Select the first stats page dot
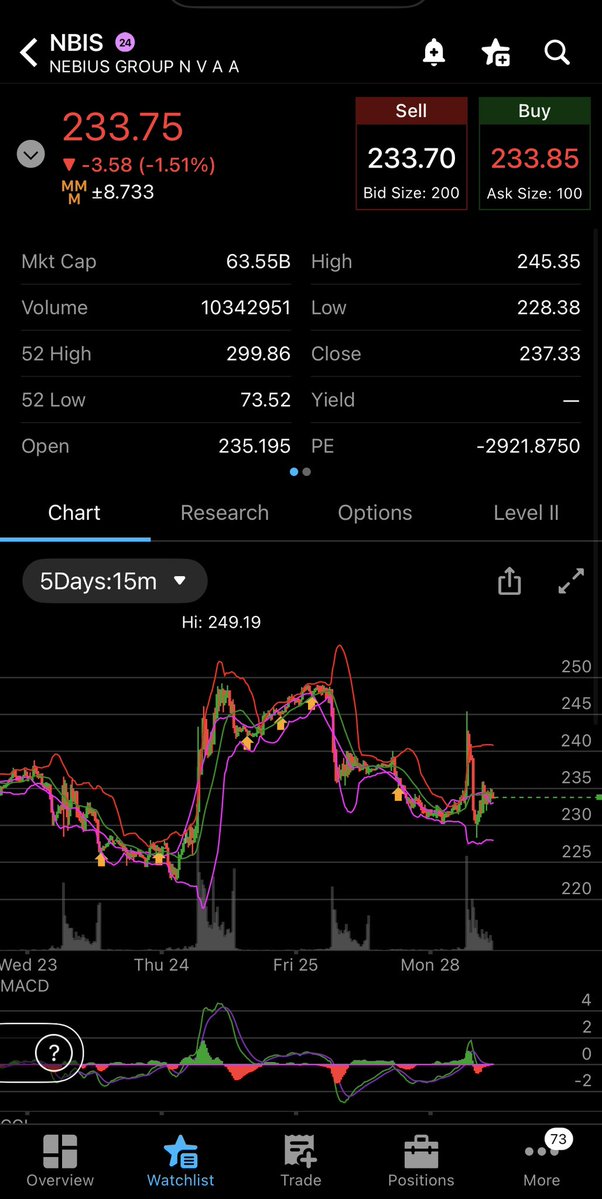 [x=294, y=473]
